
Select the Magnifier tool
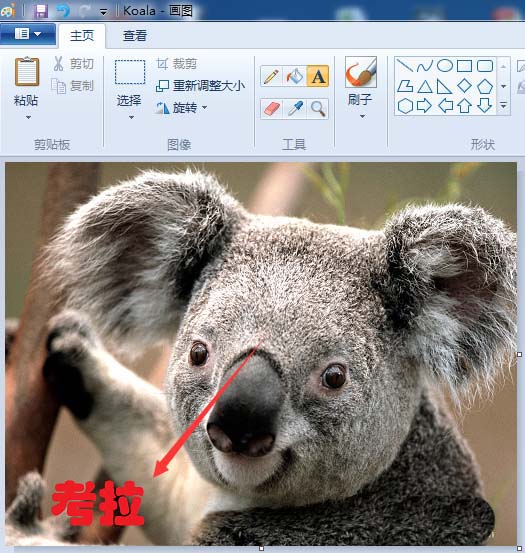(x=318, y=109)
